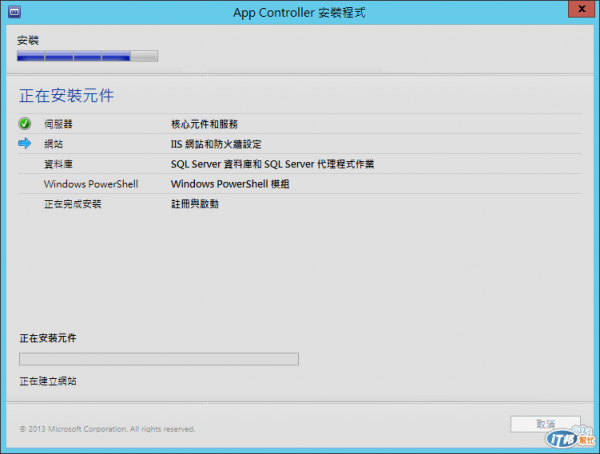Close the App Controller setup window
Screen dimensions: 600x454
coord(581,9)
